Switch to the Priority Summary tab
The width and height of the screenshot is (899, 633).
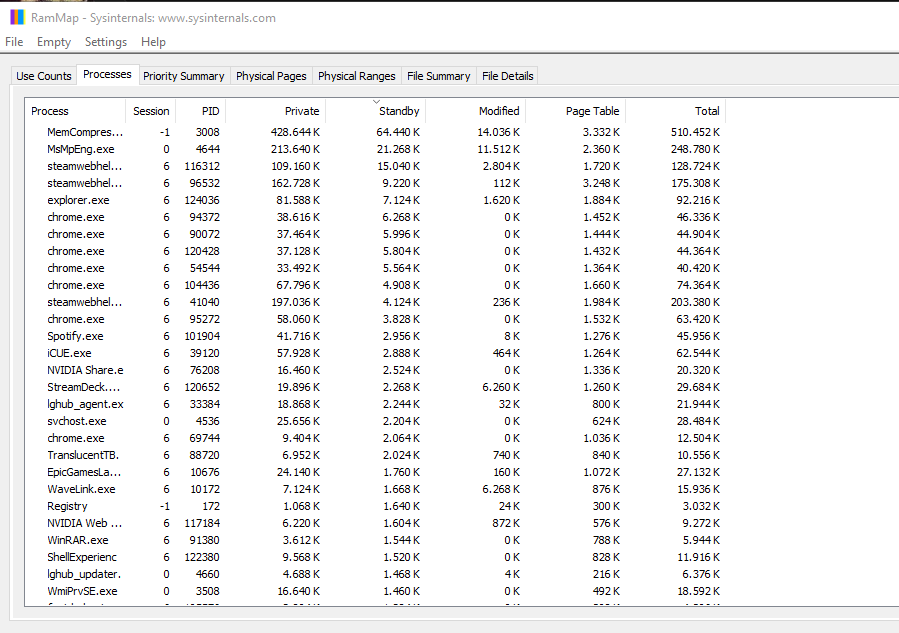pos(183,76)
